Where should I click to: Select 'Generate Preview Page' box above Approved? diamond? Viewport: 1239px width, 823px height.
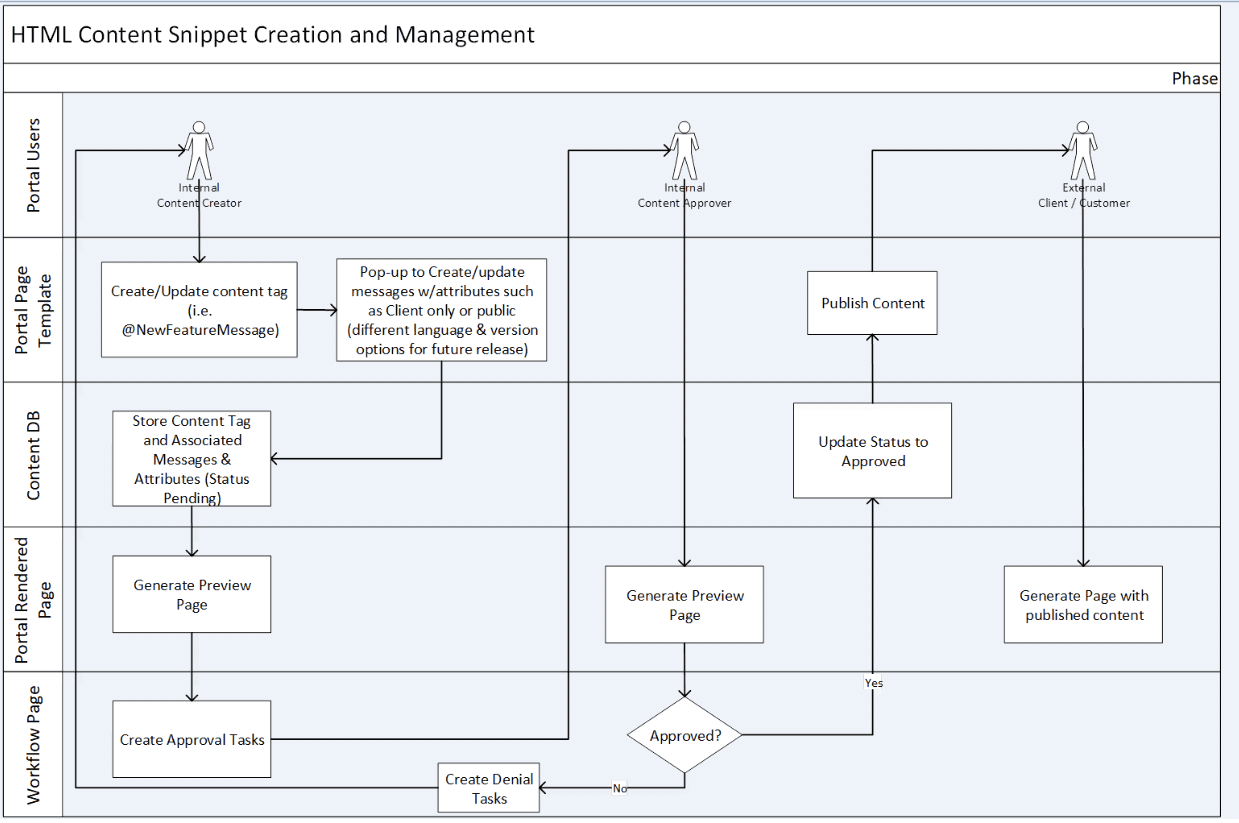[x=684, y=604]
